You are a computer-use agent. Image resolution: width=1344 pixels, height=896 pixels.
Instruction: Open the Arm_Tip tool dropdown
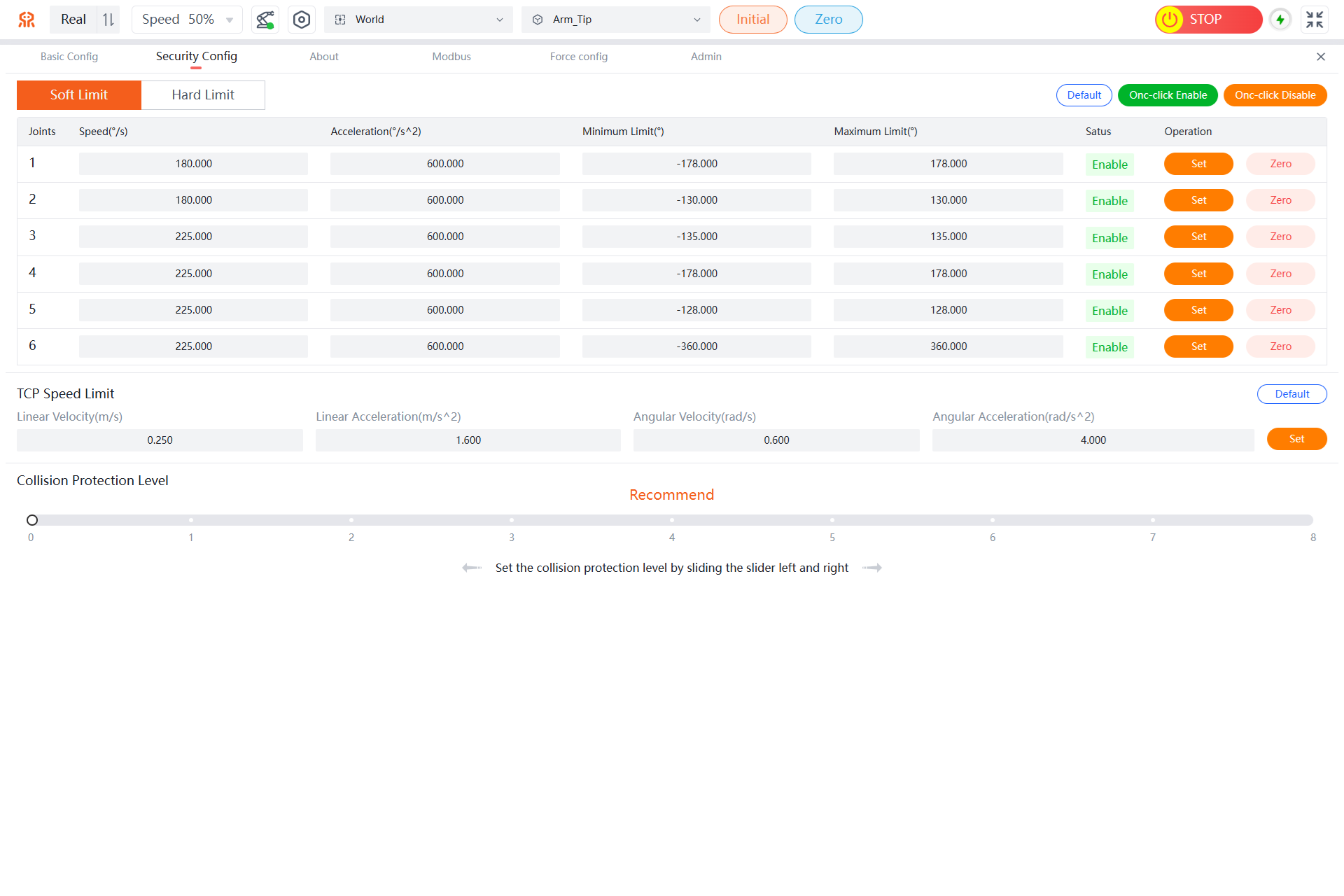[x=615, y=20]
